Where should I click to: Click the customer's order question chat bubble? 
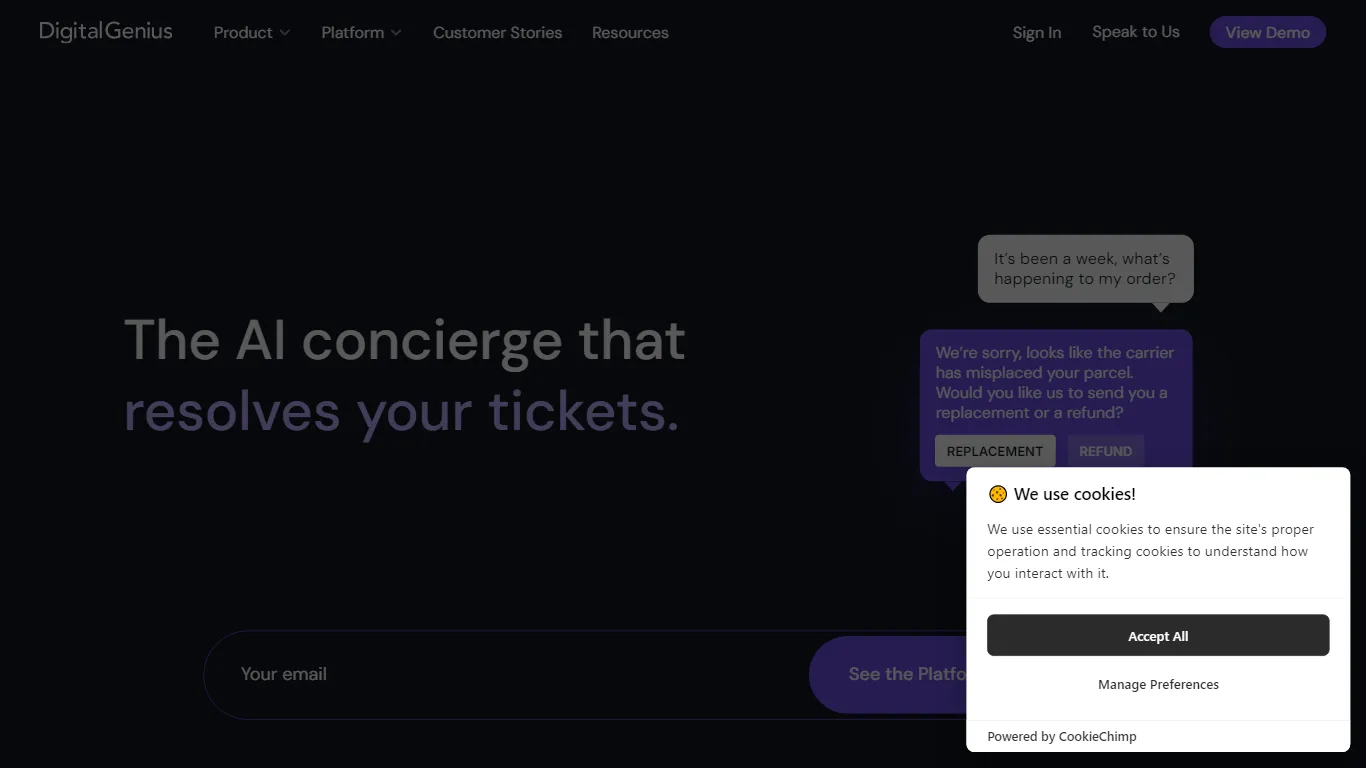[x=1085, y=269]
